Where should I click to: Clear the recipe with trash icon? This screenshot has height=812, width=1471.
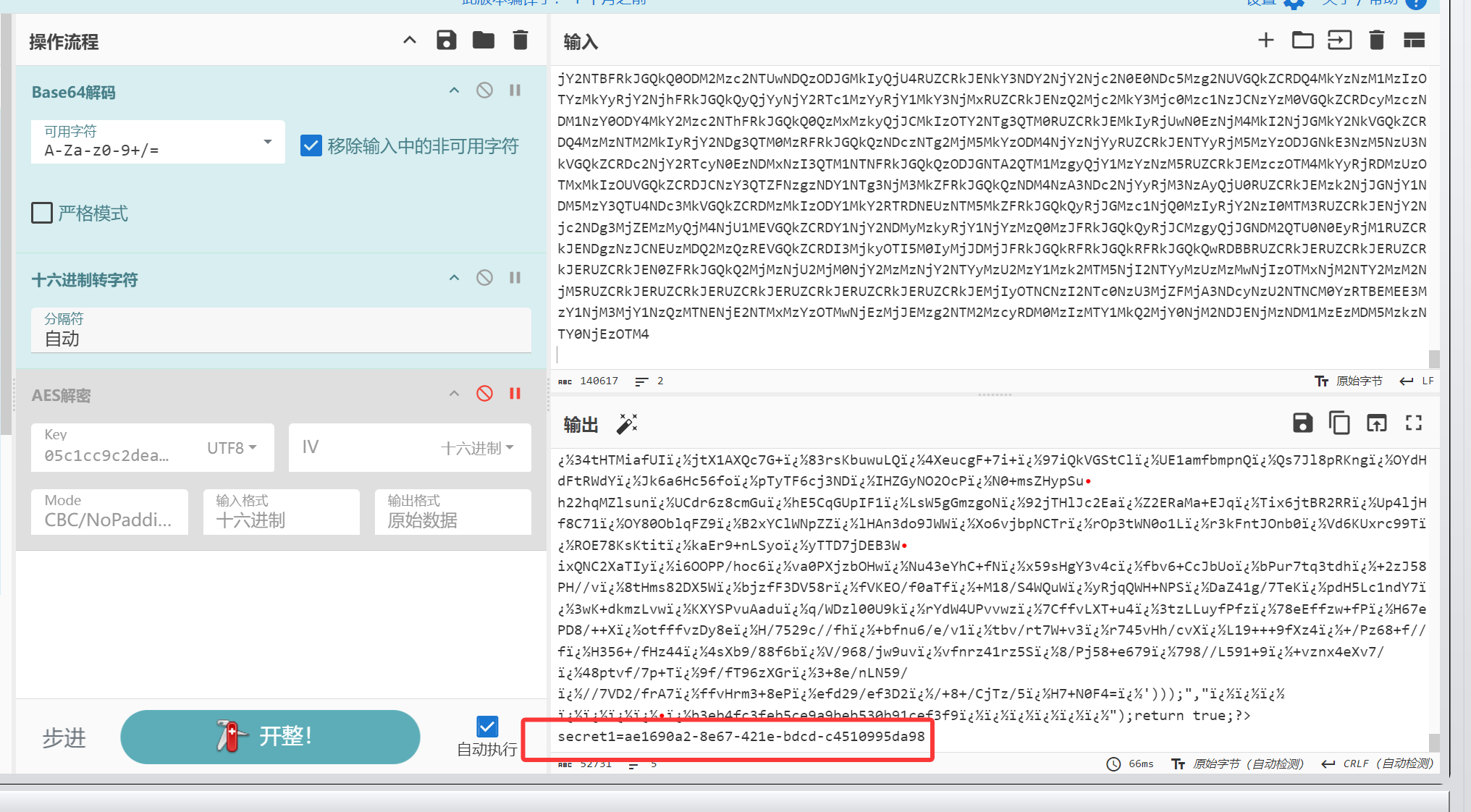pyautogui.click(x=520, y=41)
